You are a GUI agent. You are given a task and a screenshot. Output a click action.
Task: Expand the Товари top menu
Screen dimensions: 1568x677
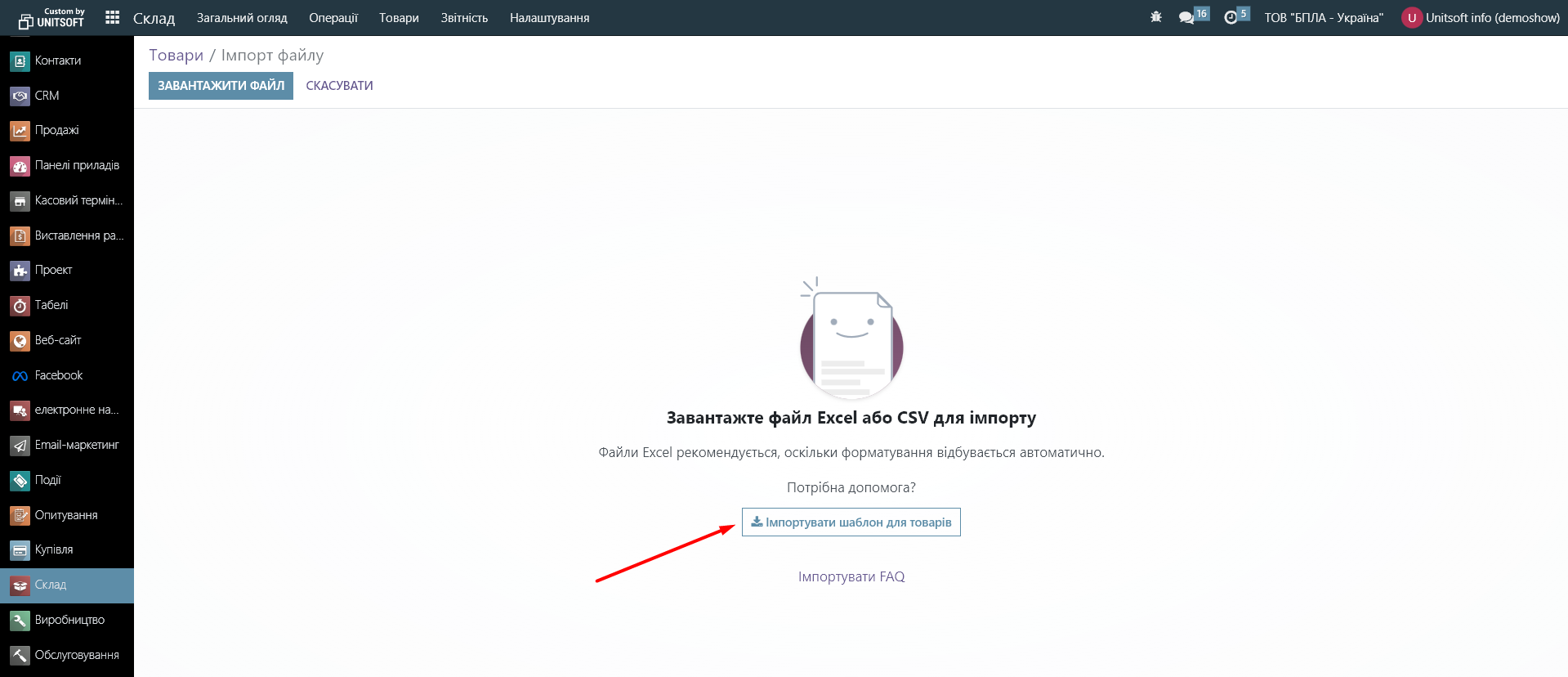(399, 18)
